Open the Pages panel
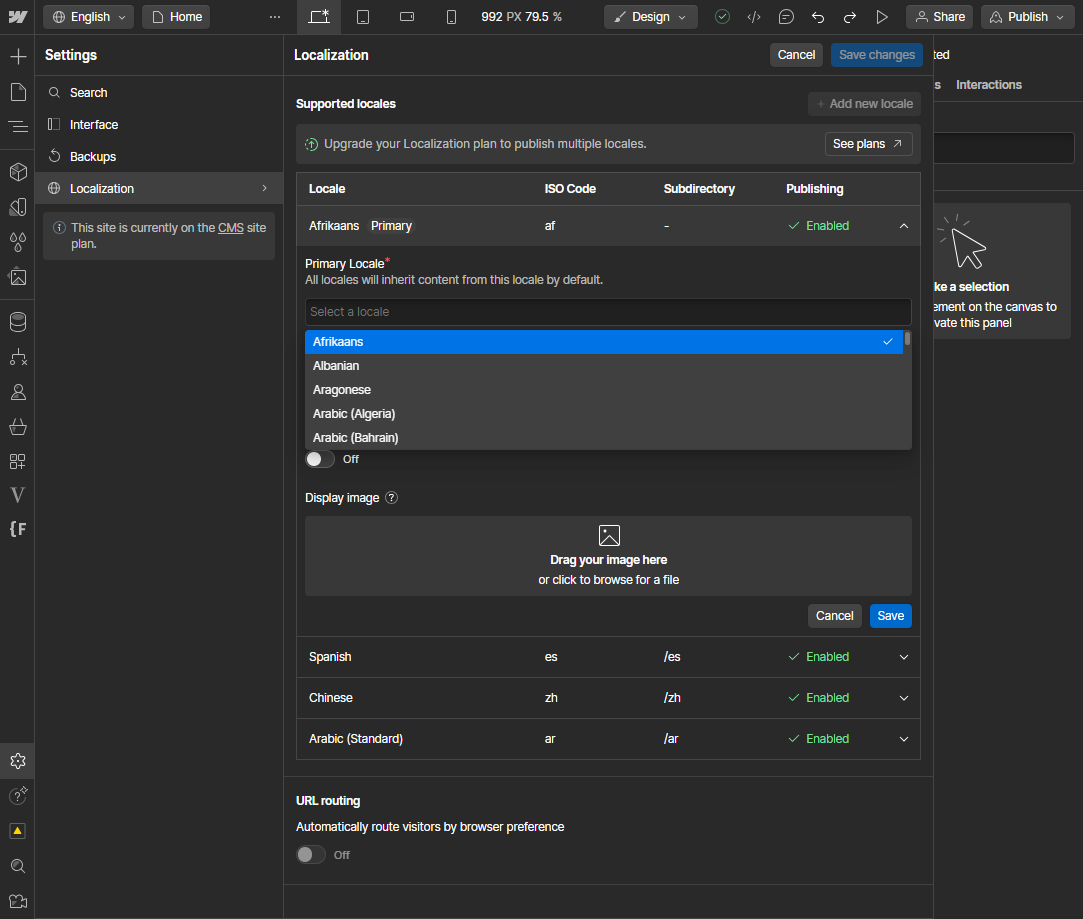1083x919 pixels. (x=17, y=91)
